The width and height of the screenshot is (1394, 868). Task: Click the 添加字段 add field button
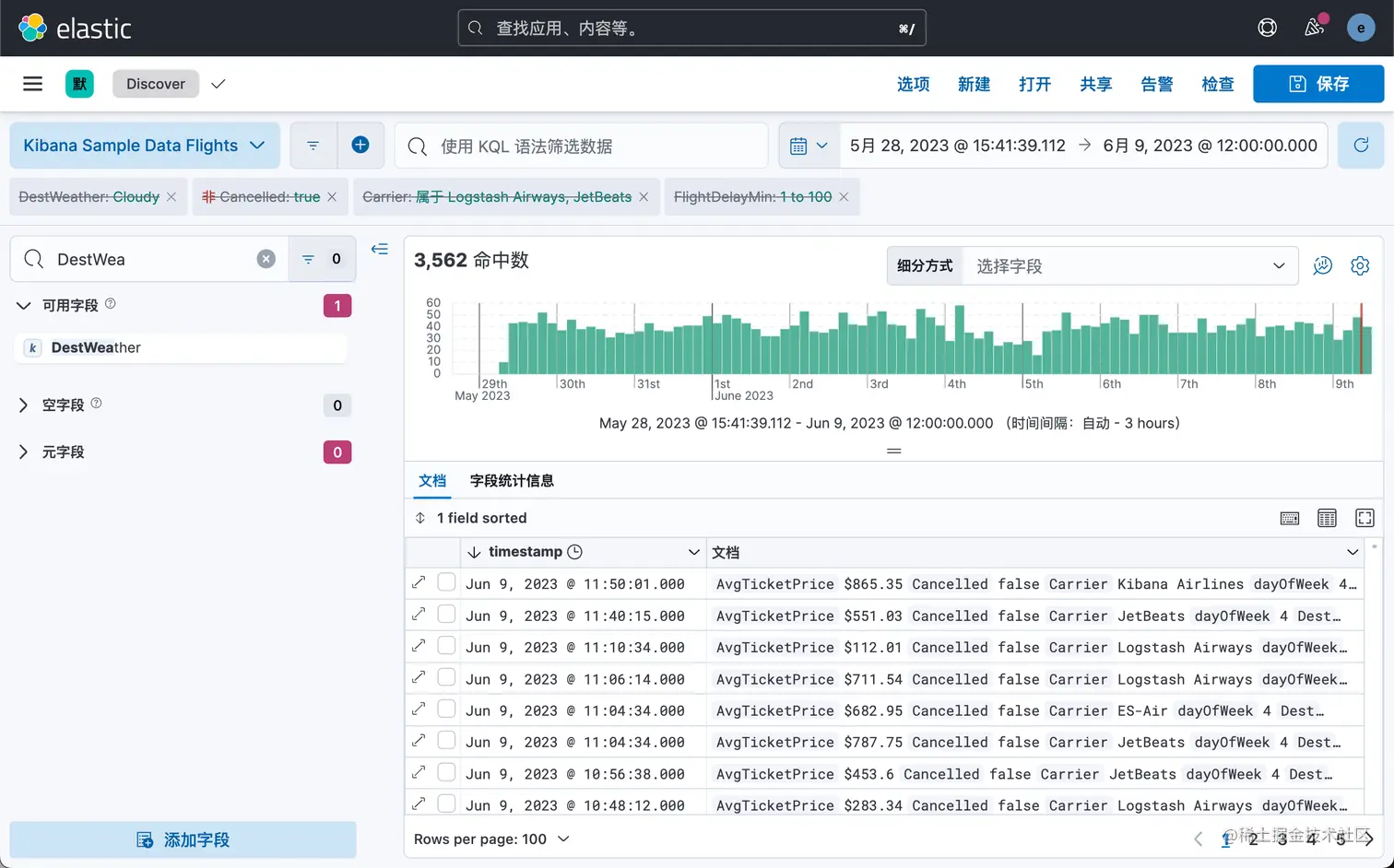coord(183,839)
